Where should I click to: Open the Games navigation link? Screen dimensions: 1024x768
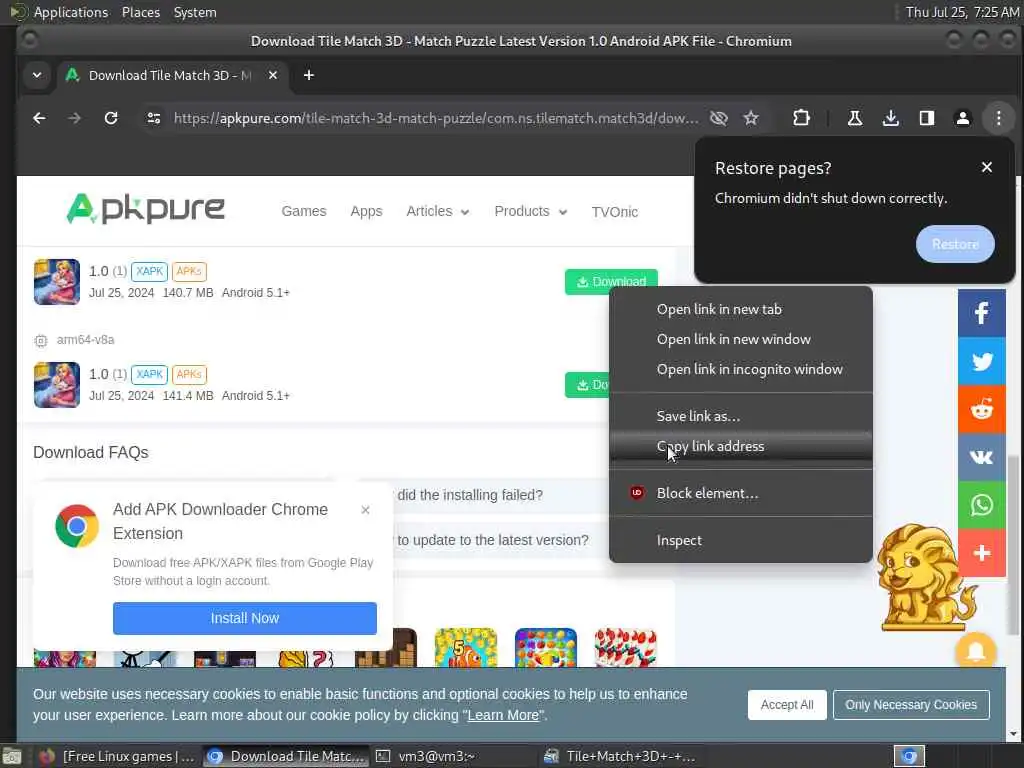304,212
